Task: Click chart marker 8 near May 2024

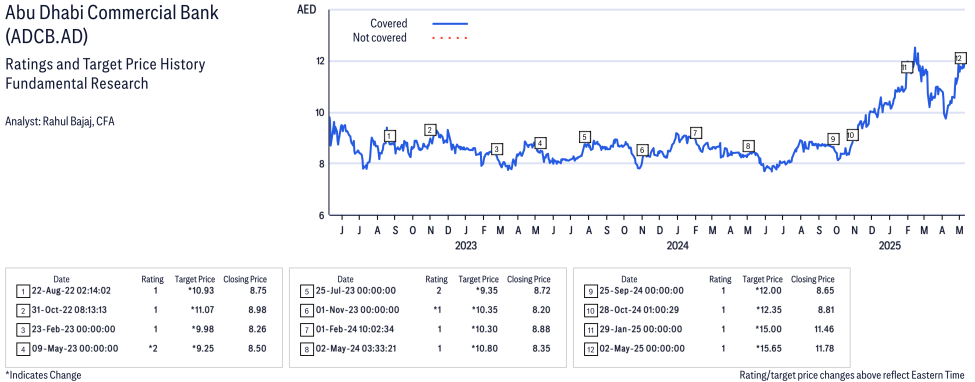Action: [x=749, y=146]
